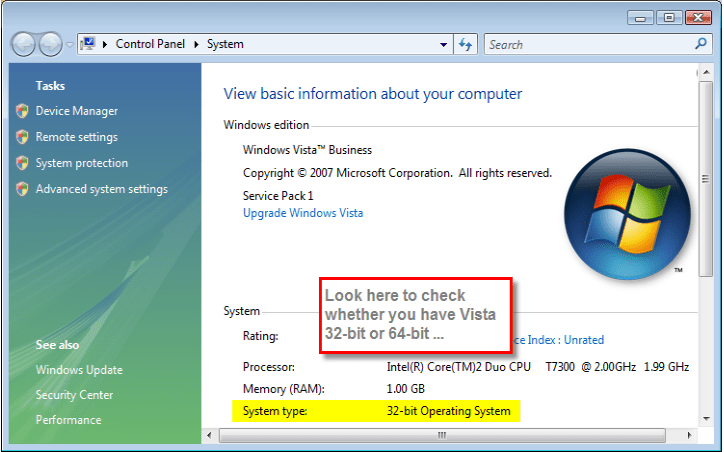Click the 'Windows edition' section heading
Viewport: 724px width, 452px height.
click(x=266, y=125)
